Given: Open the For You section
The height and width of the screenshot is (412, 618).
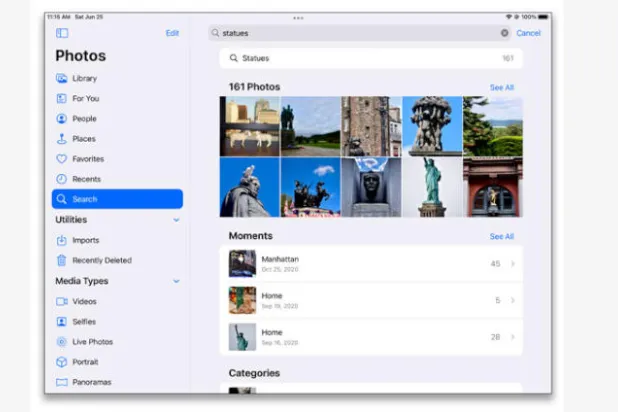Looking at the screenshot, I should [x=85, y=99].
